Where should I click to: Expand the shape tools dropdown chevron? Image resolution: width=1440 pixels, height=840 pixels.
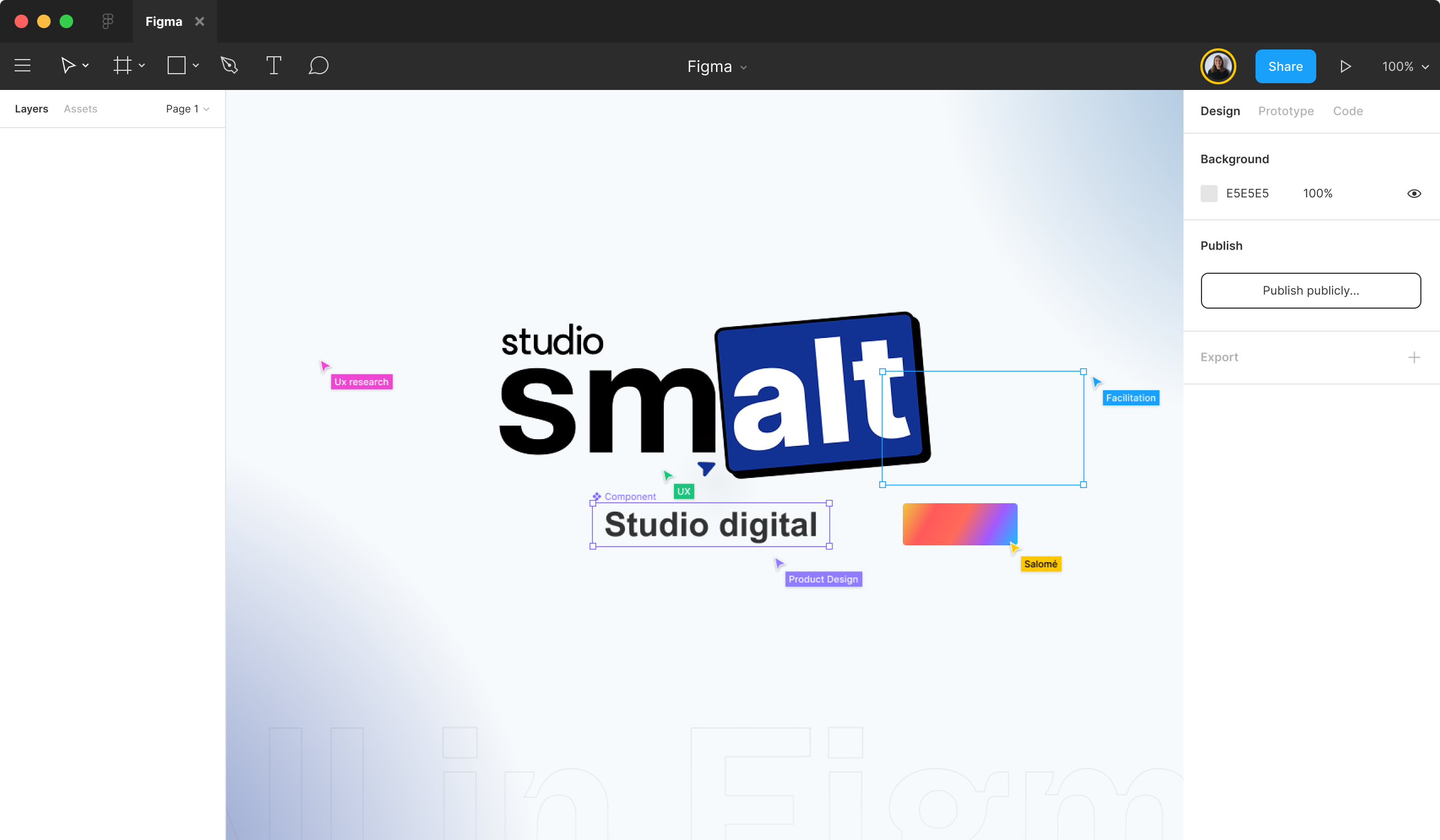coord(195,66)
